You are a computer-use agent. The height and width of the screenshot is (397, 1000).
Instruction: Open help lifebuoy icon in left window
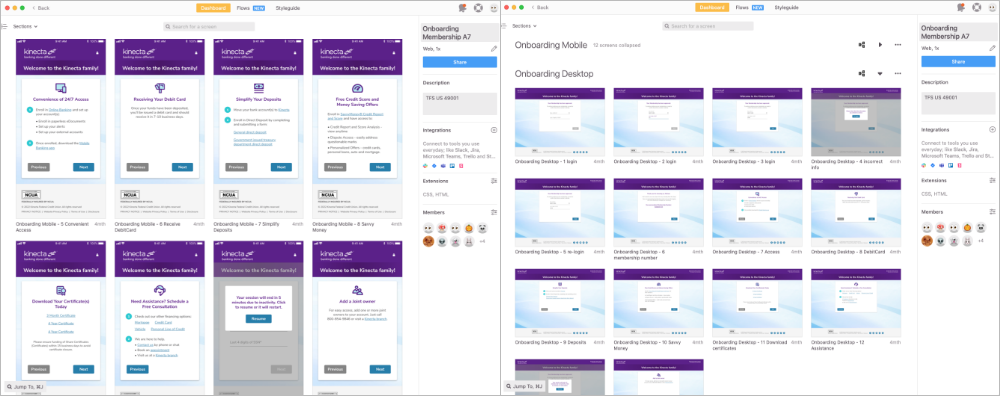coord(478,8)
